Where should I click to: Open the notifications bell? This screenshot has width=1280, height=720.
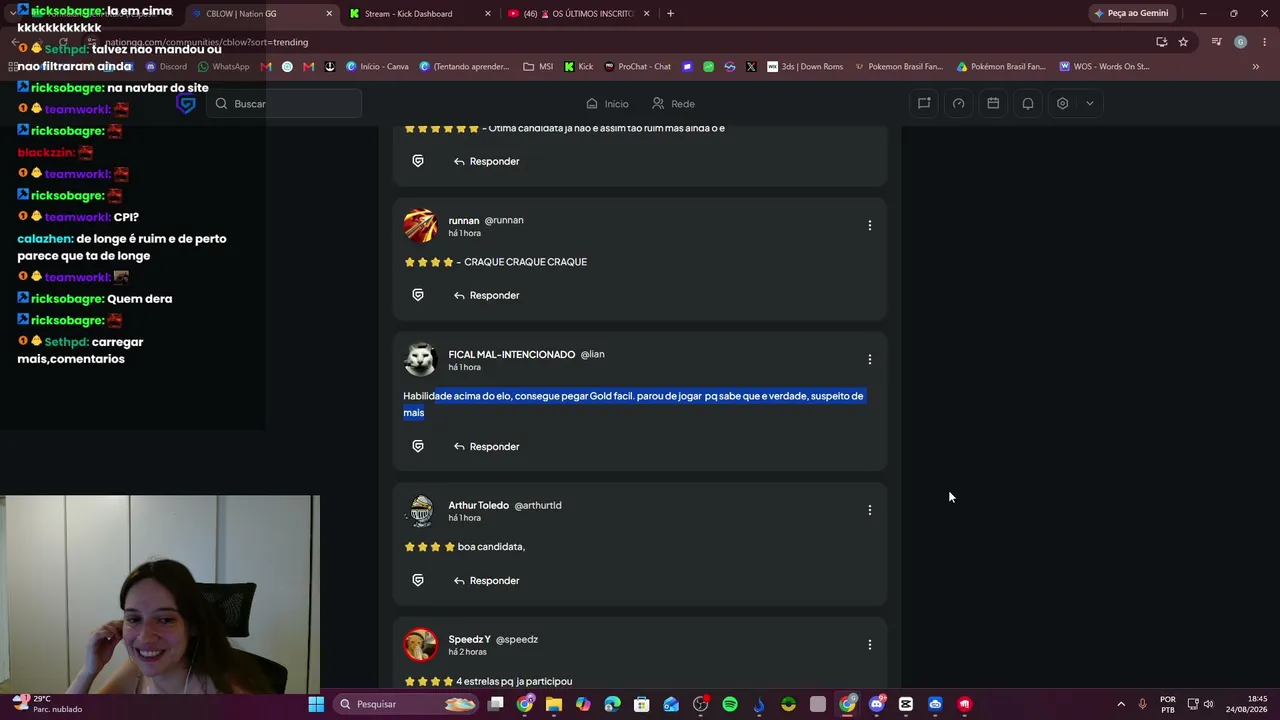[x=1028, y=104]
